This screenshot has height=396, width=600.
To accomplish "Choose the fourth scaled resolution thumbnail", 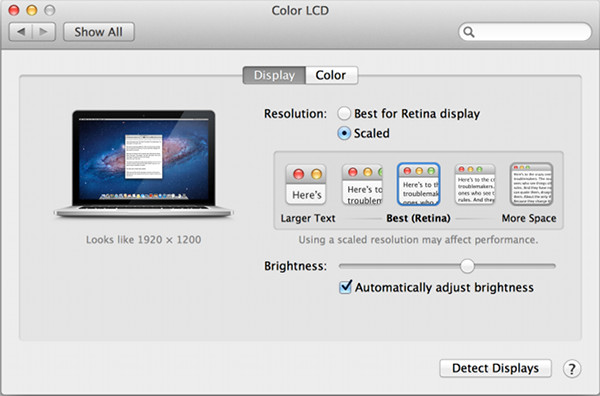I will pos(475,184).
